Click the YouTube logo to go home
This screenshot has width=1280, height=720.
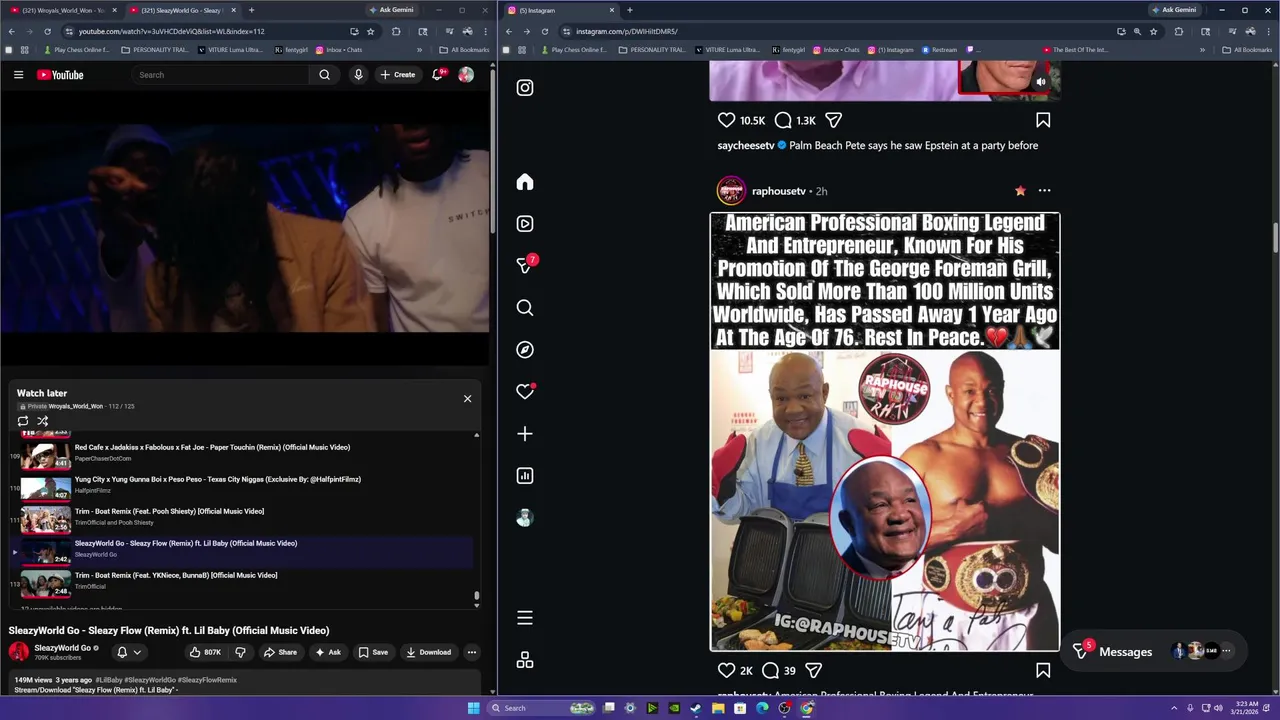pos(60,75)
